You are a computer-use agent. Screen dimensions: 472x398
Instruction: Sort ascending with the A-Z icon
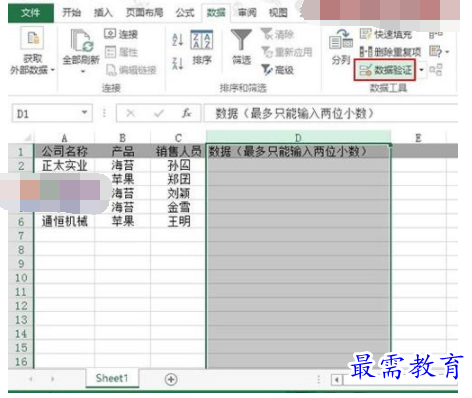tap(178, 40)
